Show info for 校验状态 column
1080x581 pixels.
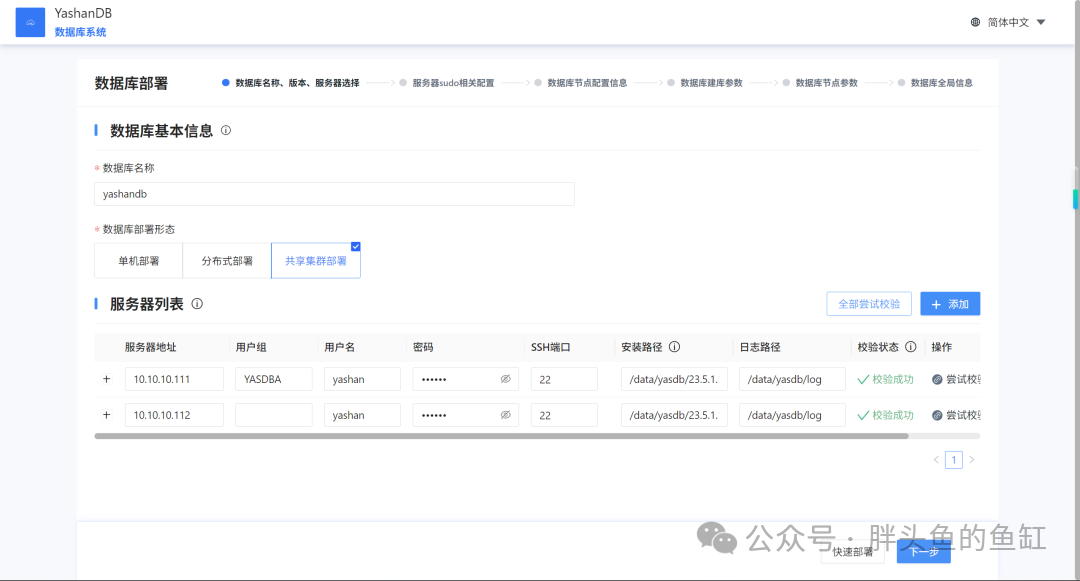[911, 347]
